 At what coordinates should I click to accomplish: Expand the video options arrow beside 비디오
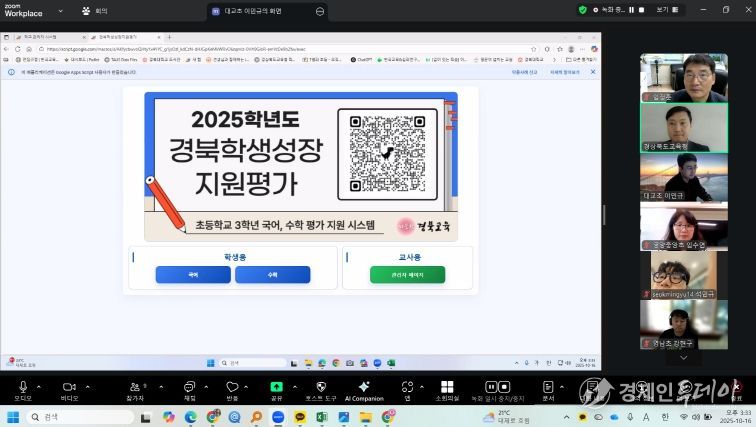point(89,384)
